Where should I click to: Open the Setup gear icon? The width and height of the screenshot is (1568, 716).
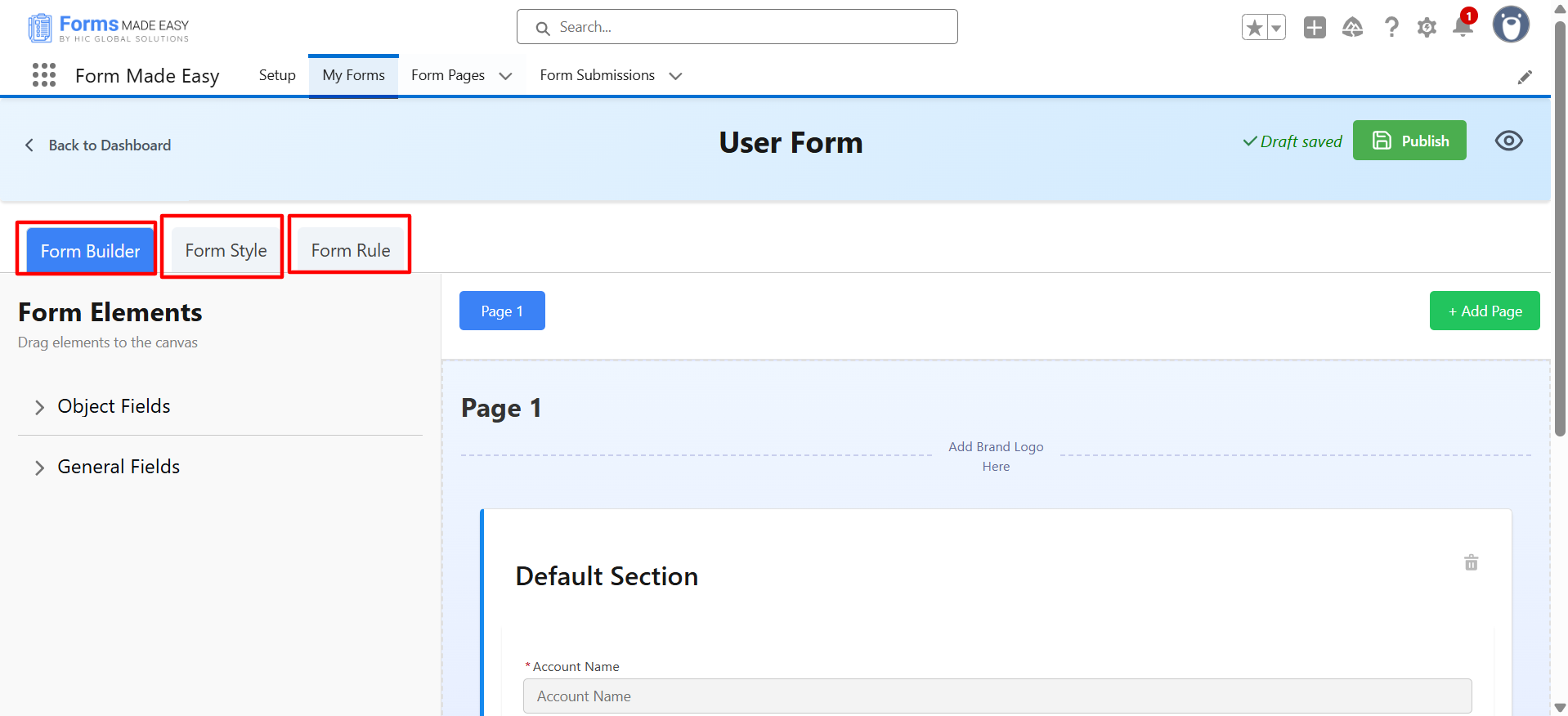(x=1427, y=28)
